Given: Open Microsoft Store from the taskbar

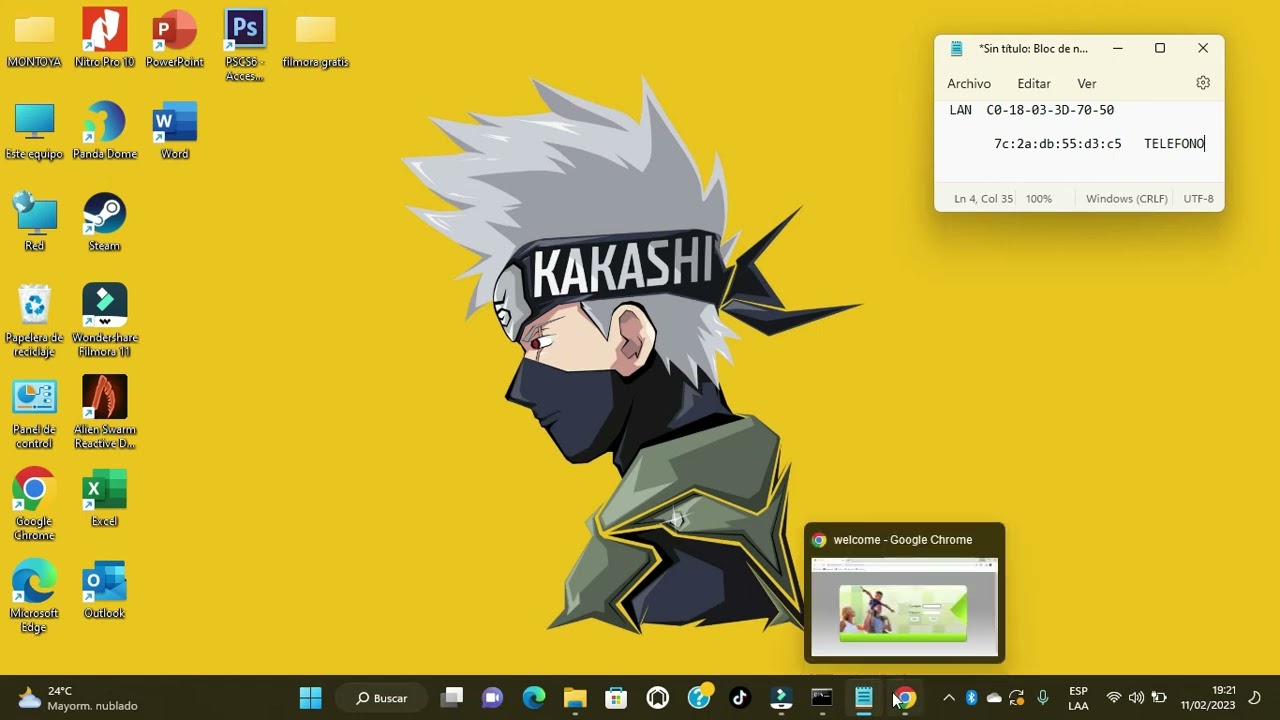Looking at the screenshot, I should click(616, 698).
